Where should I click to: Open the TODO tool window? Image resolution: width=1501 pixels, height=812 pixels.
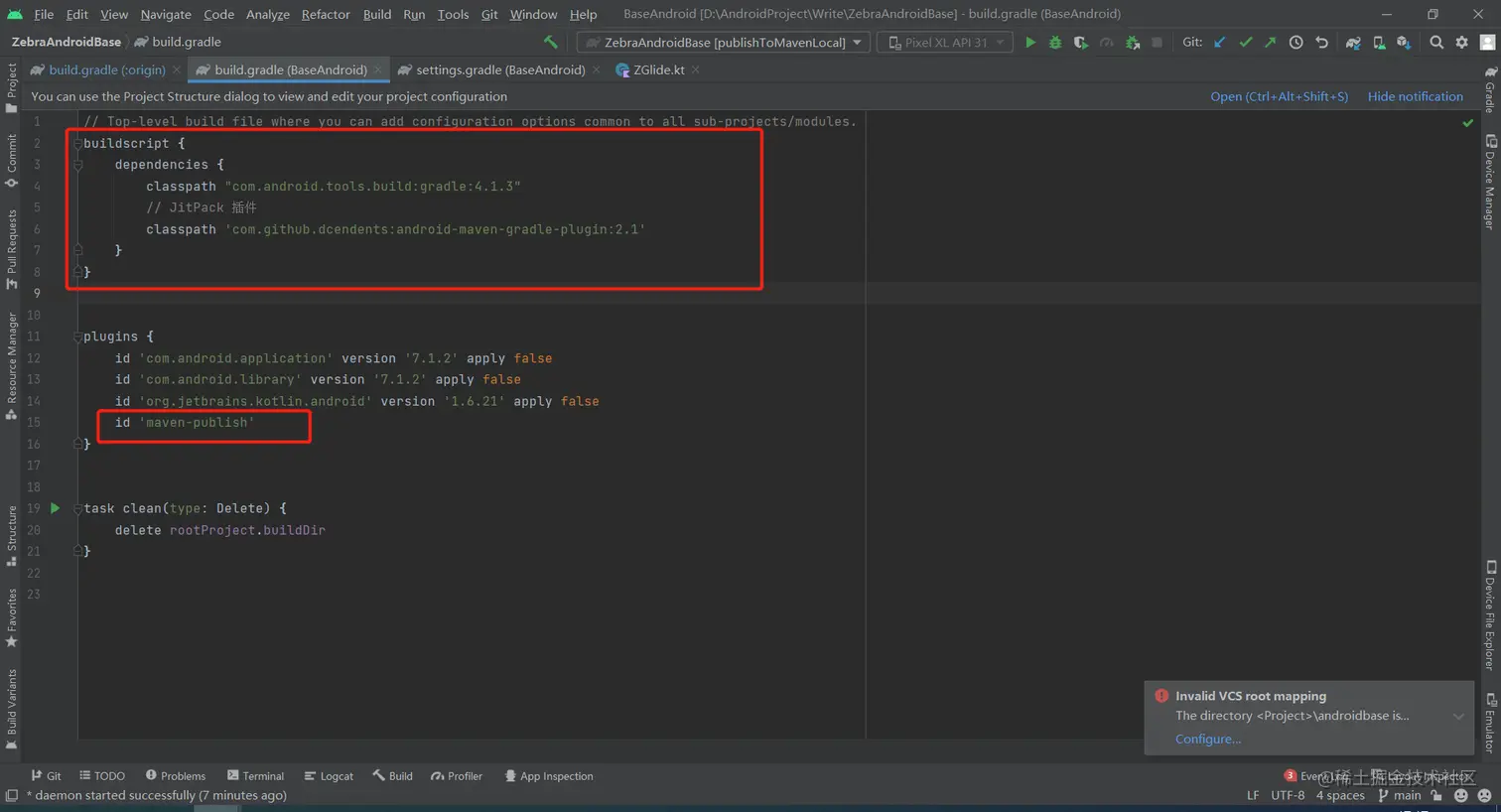[102, 776]
